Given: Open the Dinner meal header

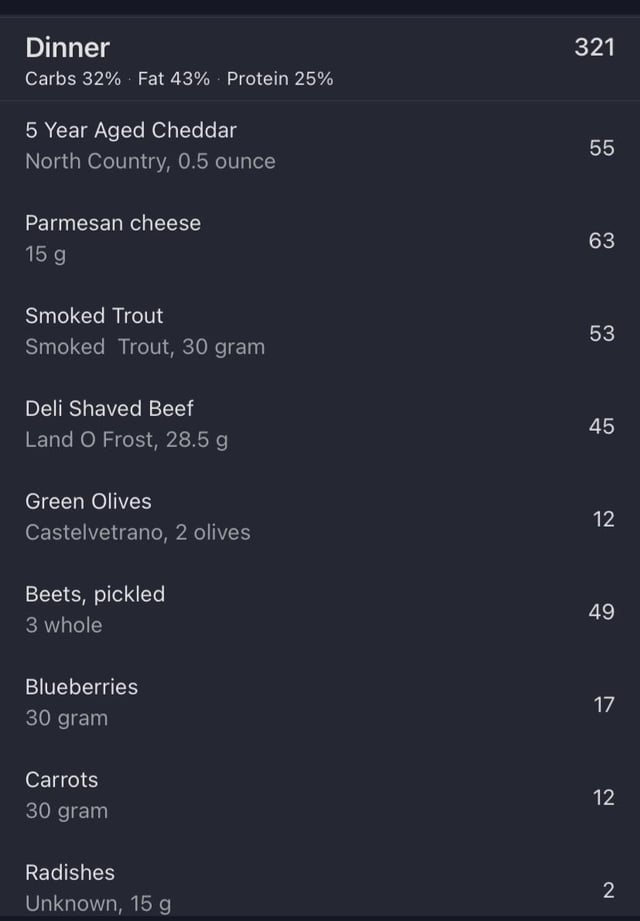Looking at the screenshot, I should 320,59.
